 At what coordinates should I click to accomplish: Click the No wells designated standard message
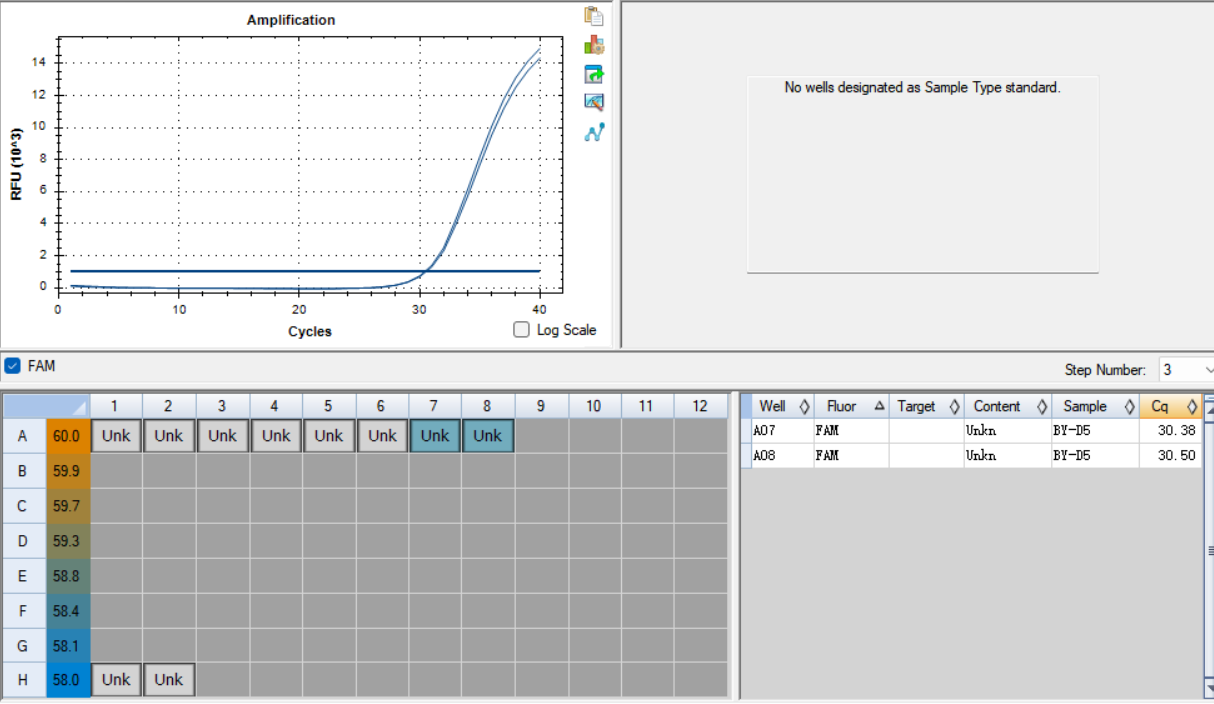922,88
